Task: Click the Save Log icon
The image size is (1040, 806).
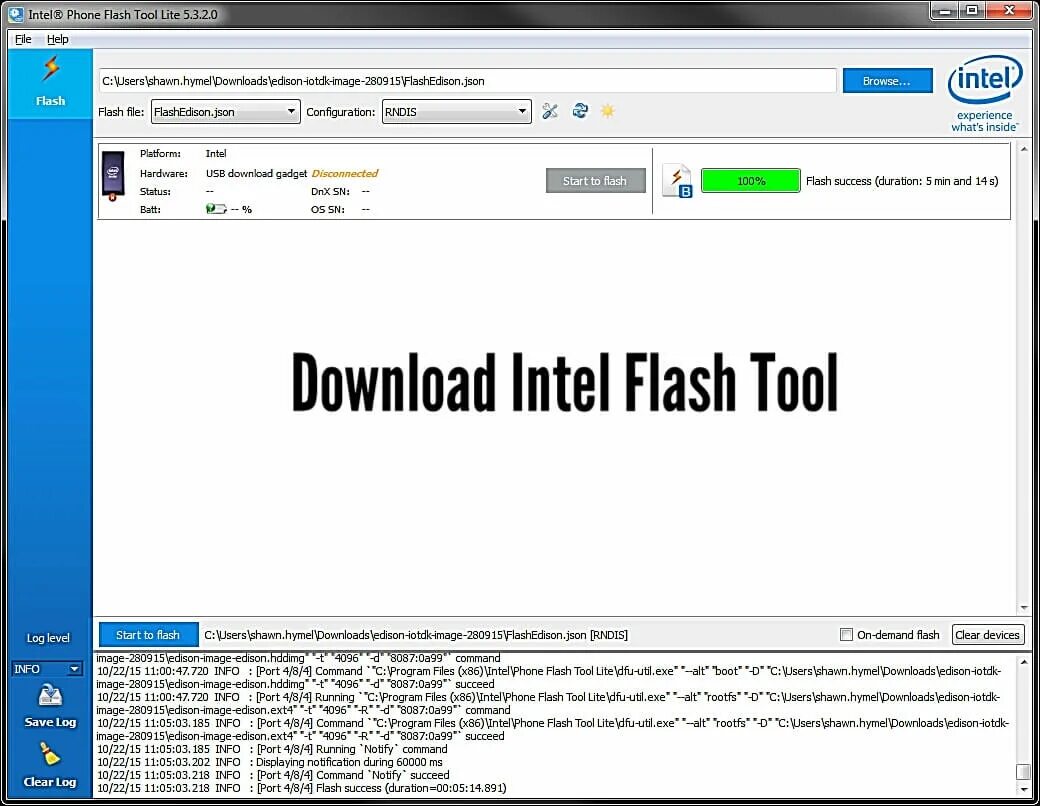Action: (50, 695)
